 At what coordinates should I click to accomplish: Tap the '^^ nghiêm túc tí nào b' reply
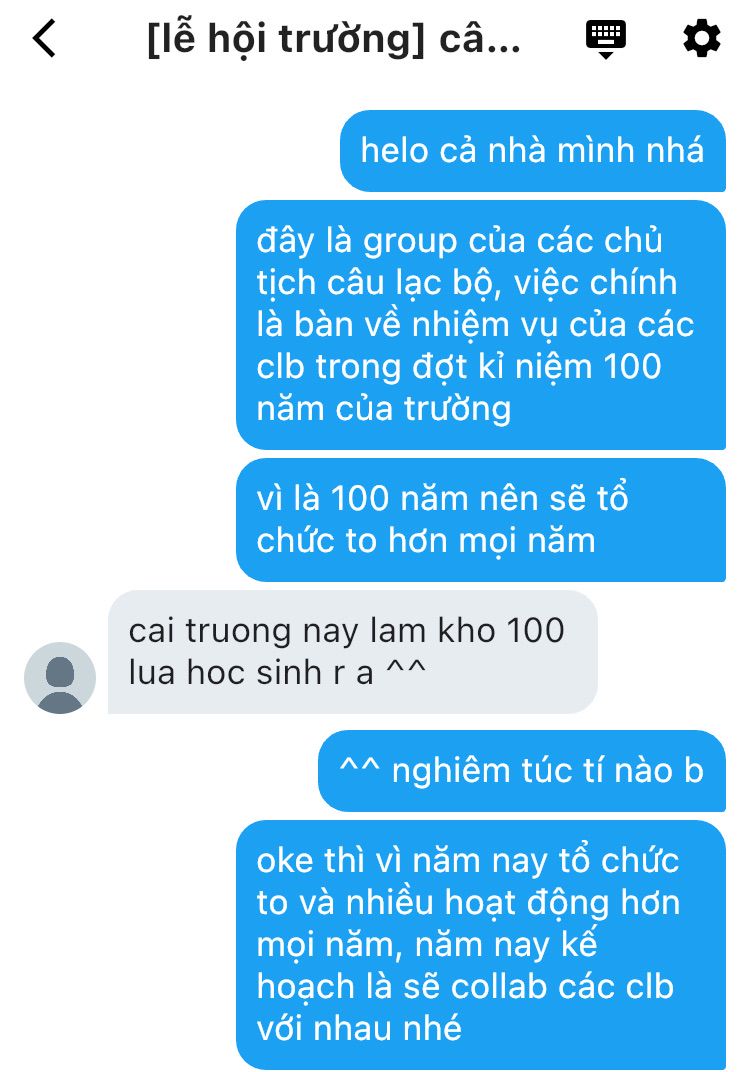522,770
